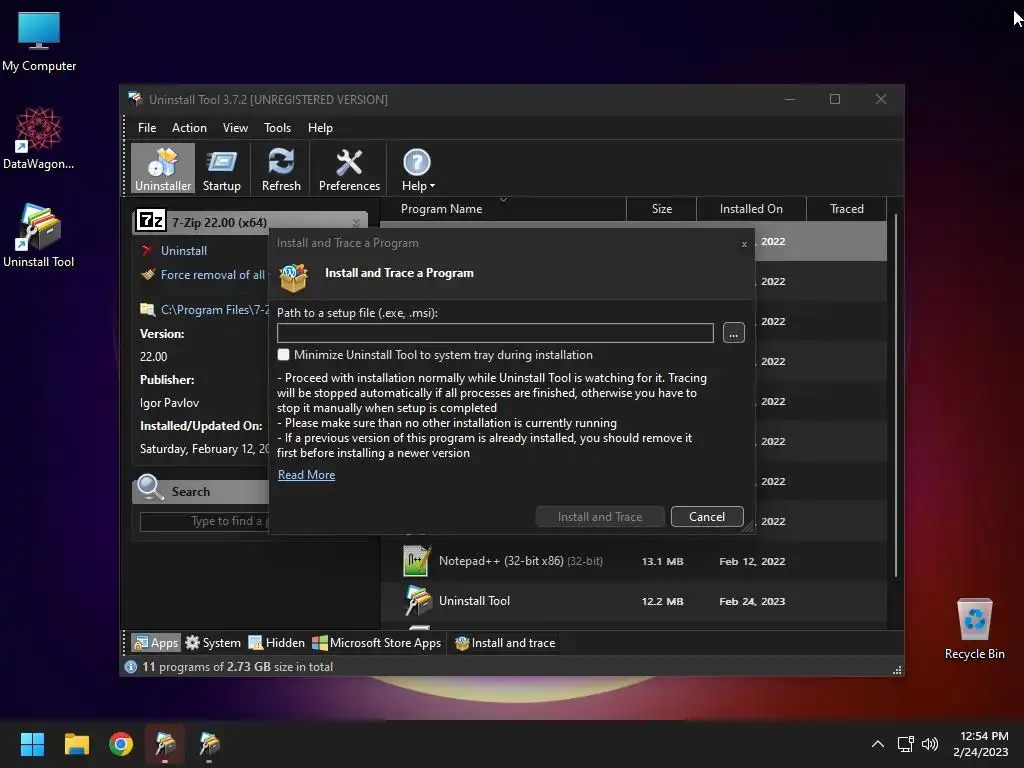
Task: Open the clock and date flyout
Action: tap(980, 744)
